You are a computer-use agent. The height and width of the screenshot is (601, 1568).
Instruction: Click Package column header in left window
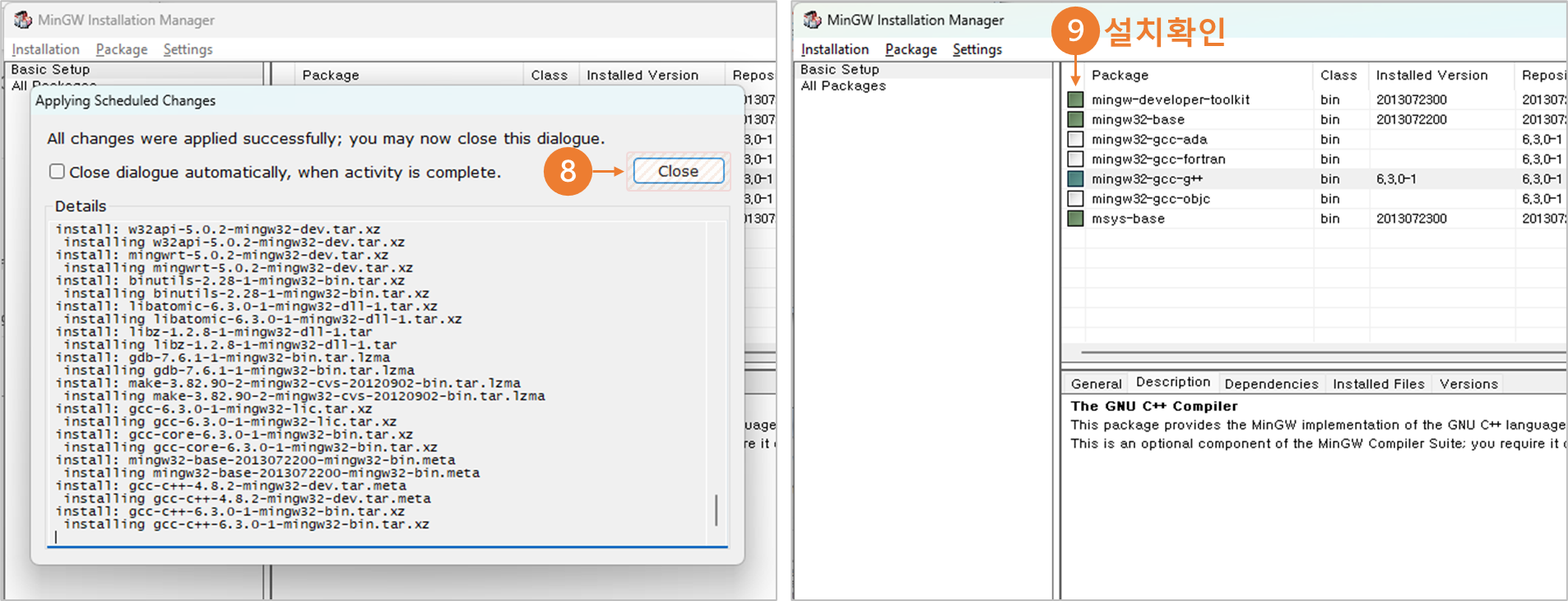(x=409, y=75)
